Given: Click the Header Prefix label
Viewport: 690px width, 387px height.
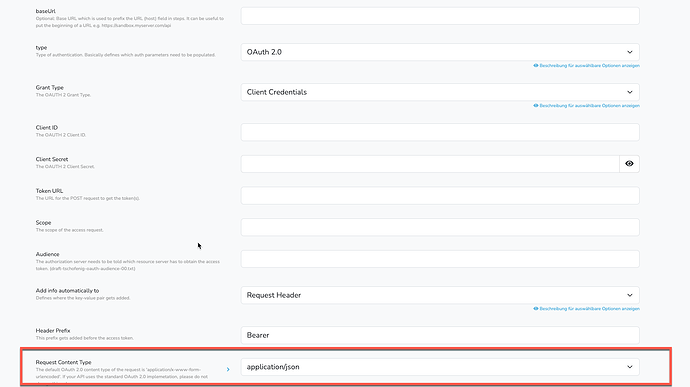Looking at the screenshot, I should click(x=53, y=331).
